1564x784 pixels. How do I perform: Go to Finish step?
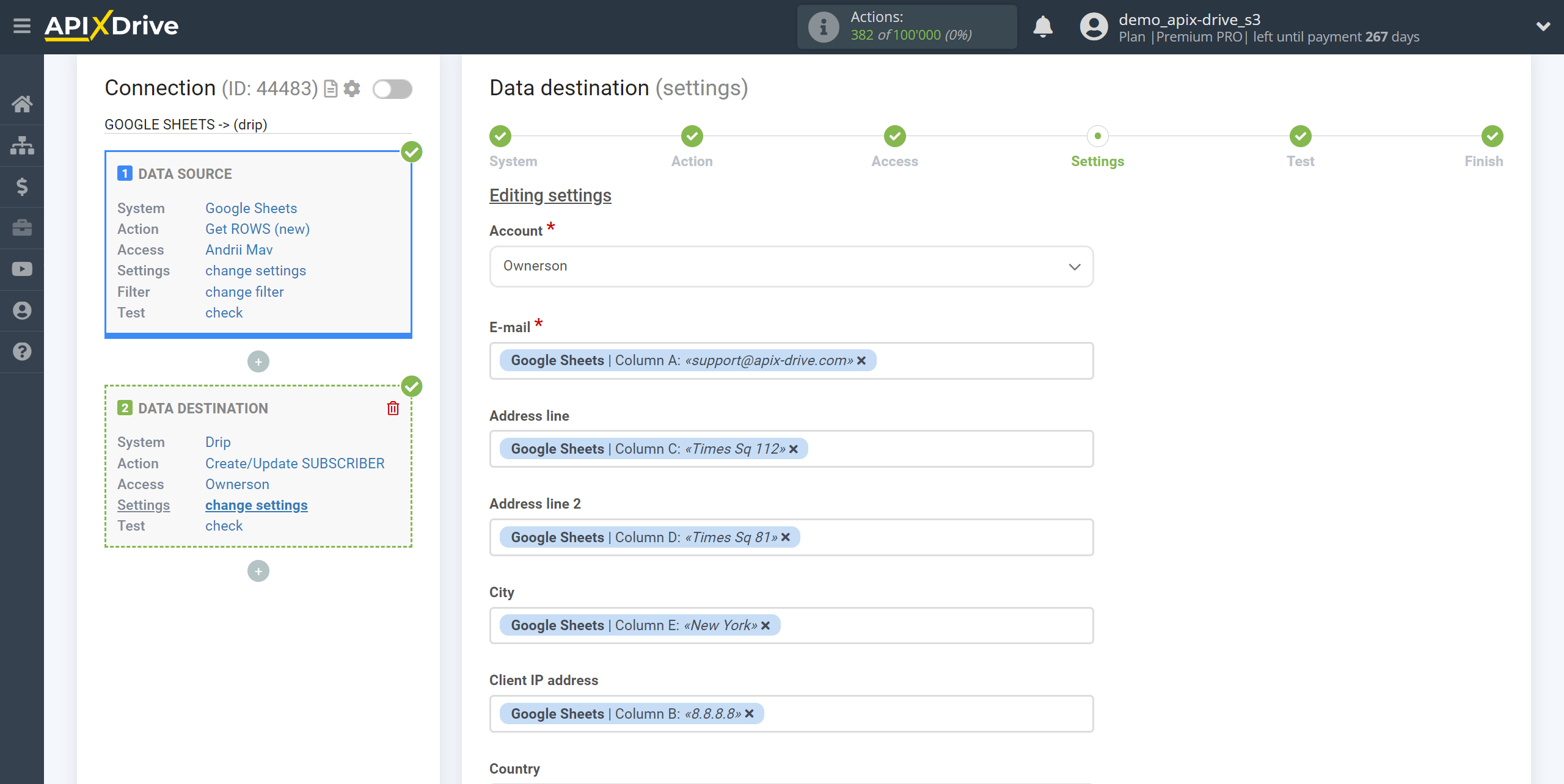point(1493,136)
